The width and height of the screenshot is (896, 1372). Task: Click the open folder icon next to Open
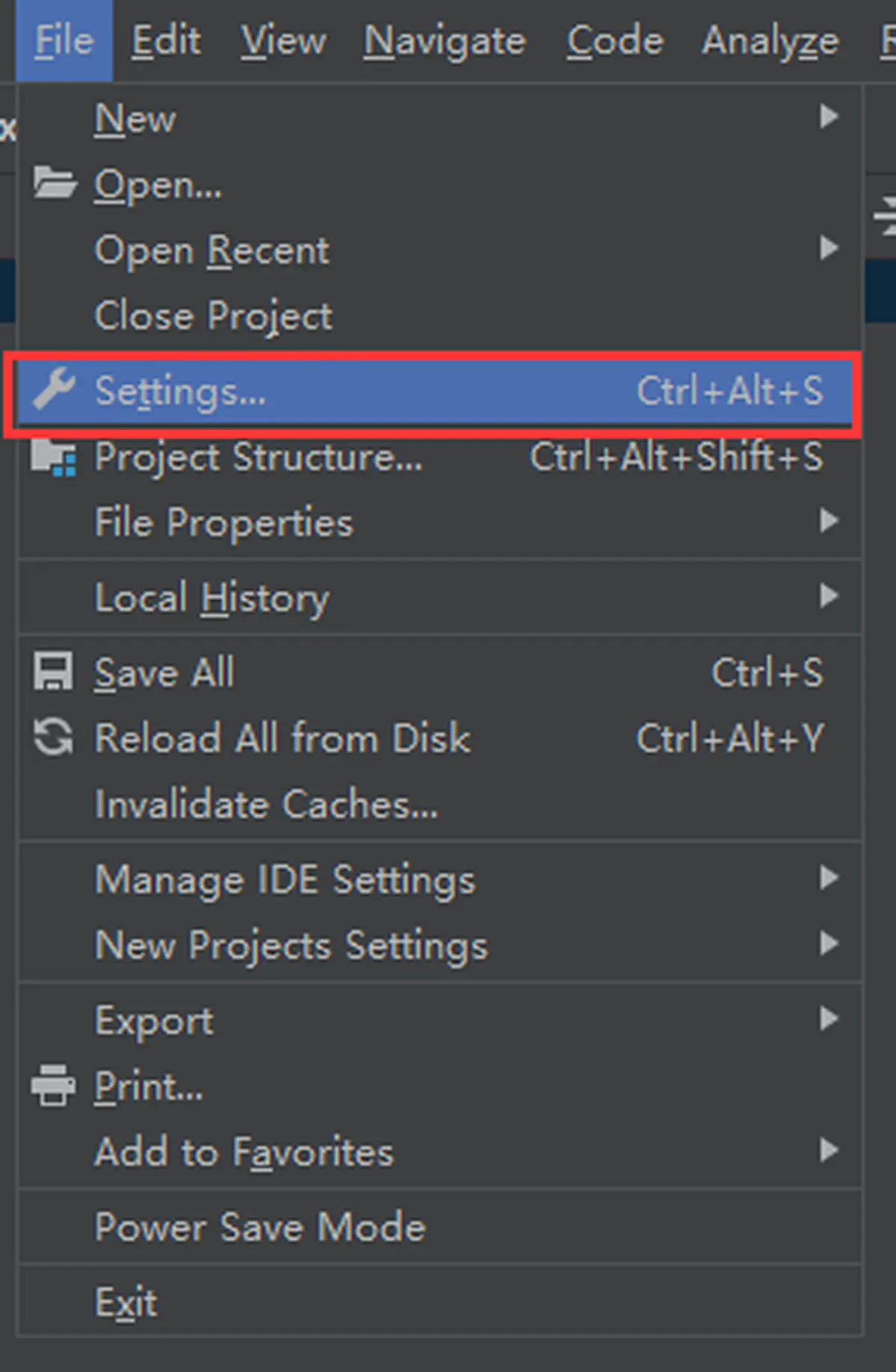click(x=54, y=183)
